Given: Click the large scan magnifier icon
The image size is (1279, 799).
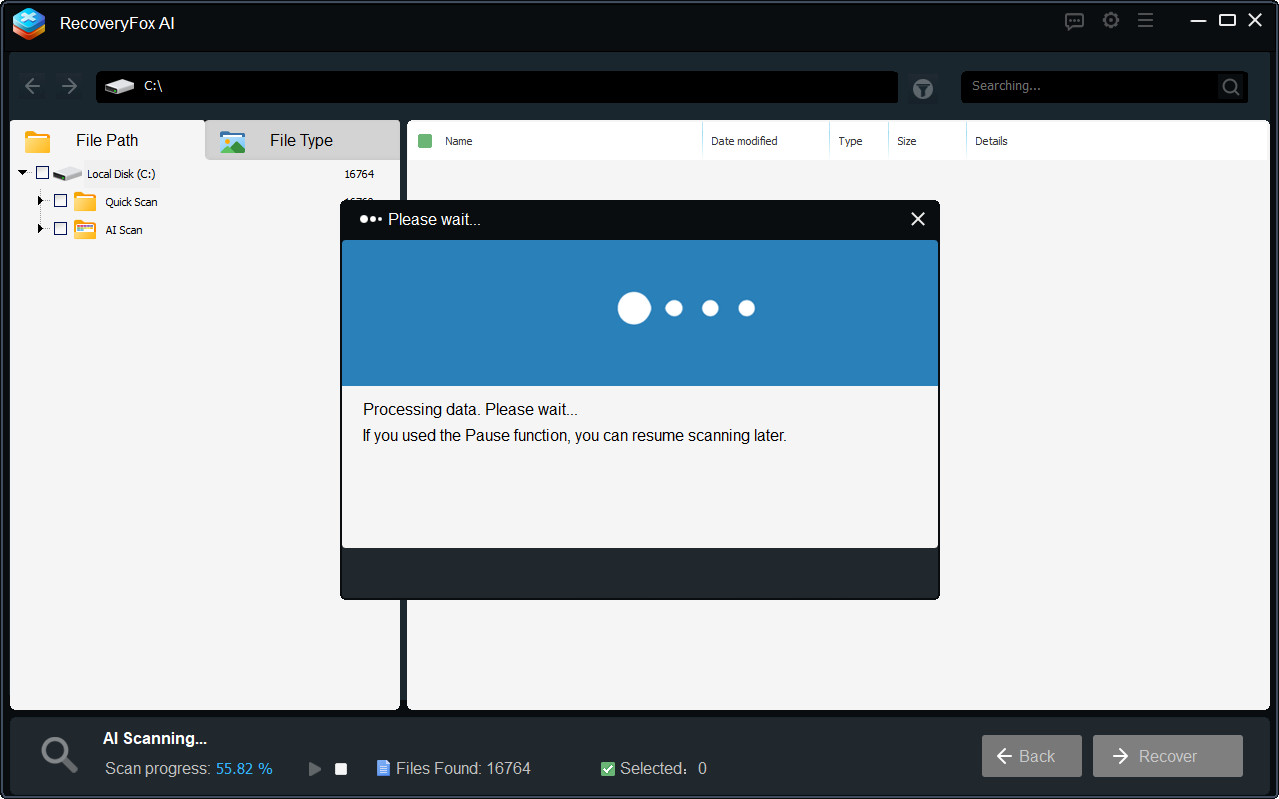Looking at the screenshot, I should coord(59,755).
